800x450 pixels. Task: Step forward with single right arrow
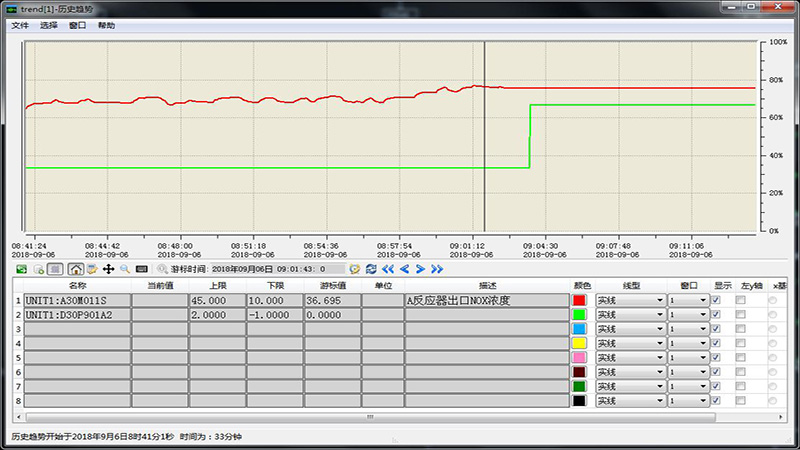click(x=420, y=269)
